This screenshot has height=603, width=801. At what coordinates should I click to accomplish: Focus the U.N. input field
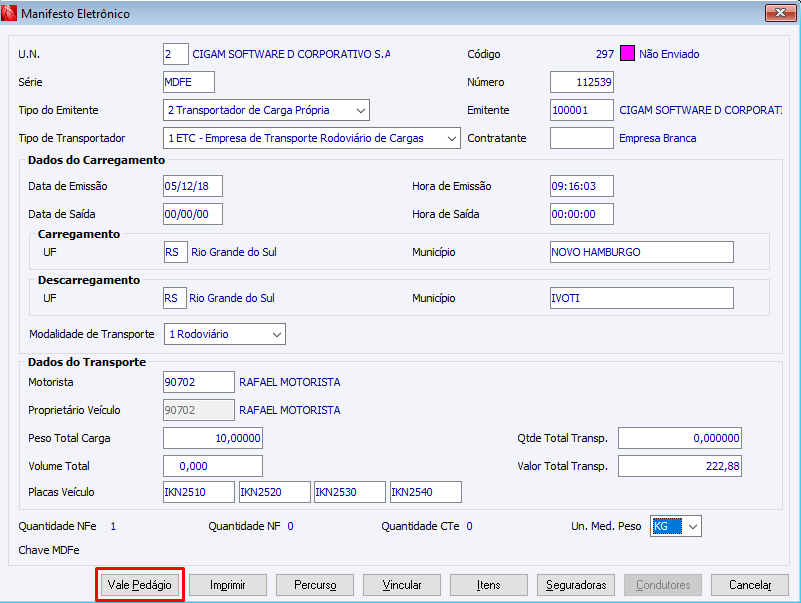176,54
